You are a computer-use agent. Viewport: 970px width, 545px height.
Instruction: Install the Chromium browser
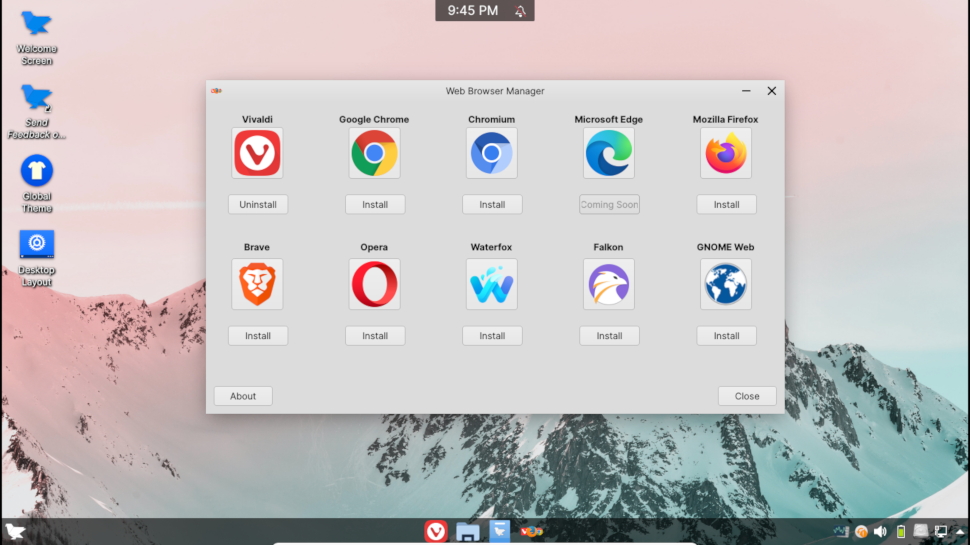492,205
